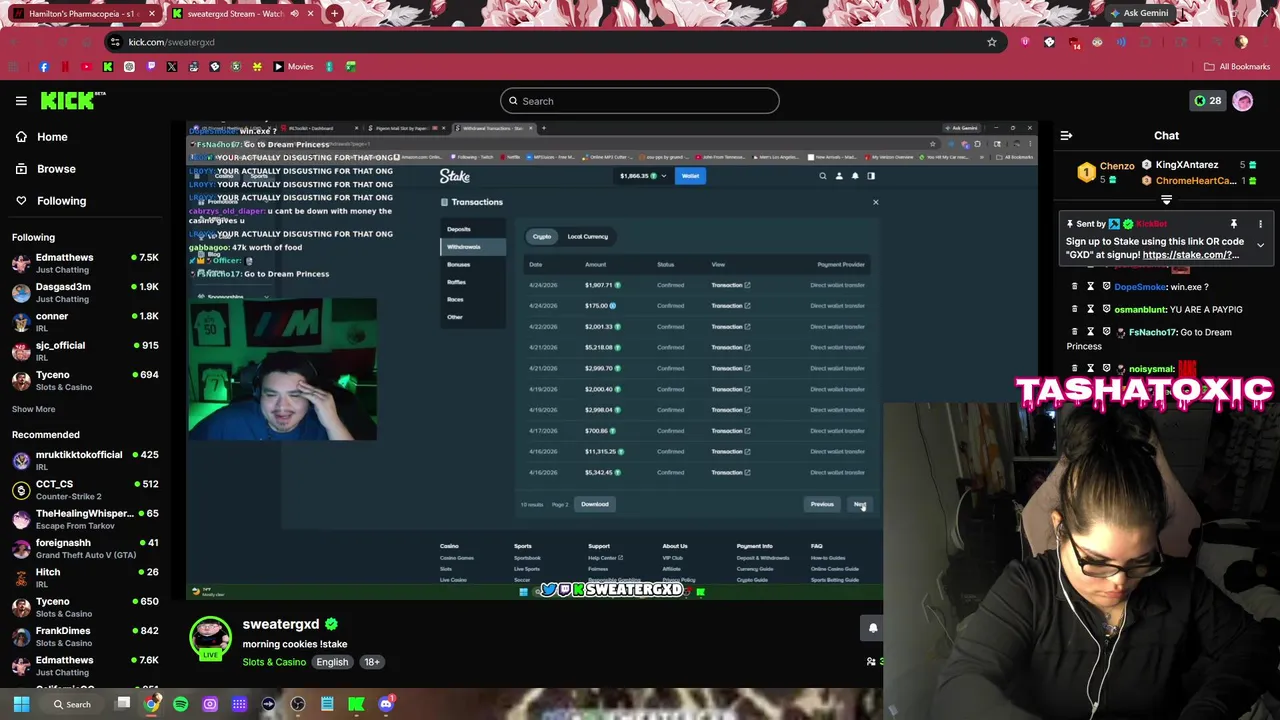Open ChatGPT bookmark
Image resolution: width=1280 pixels, height=720 pixels.
pyautogui.click(x=129, y=67)
